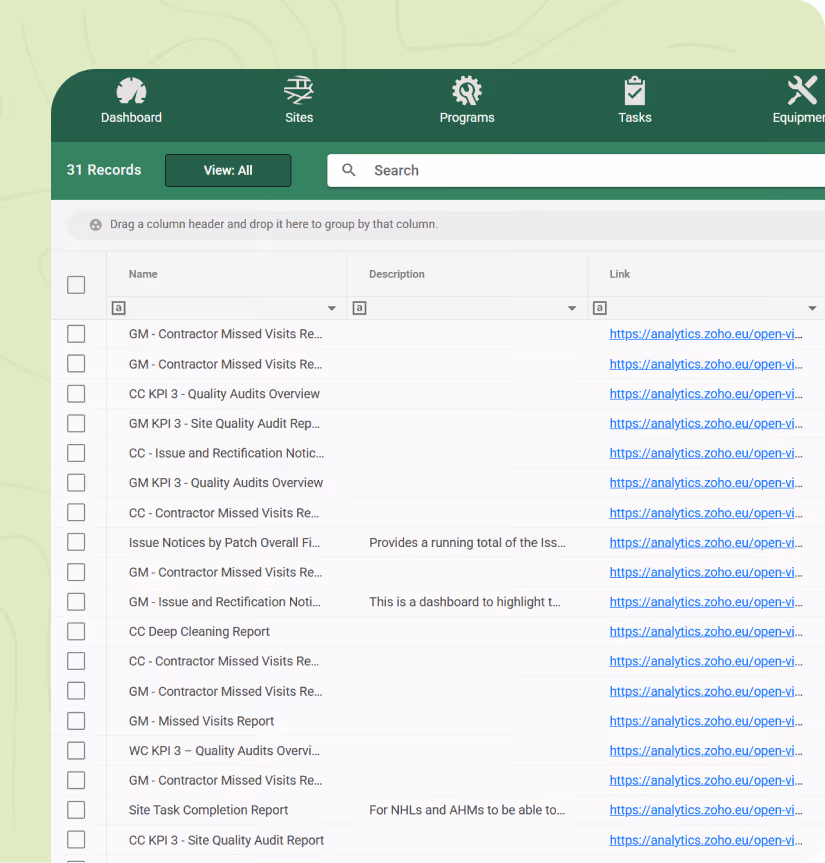Image resolution: width=825 pixels, height=863 pixels.
Task: Tick checkbox for GM KPI 3 - Quality Audits Overview
Action: click(x=76, y=483)
